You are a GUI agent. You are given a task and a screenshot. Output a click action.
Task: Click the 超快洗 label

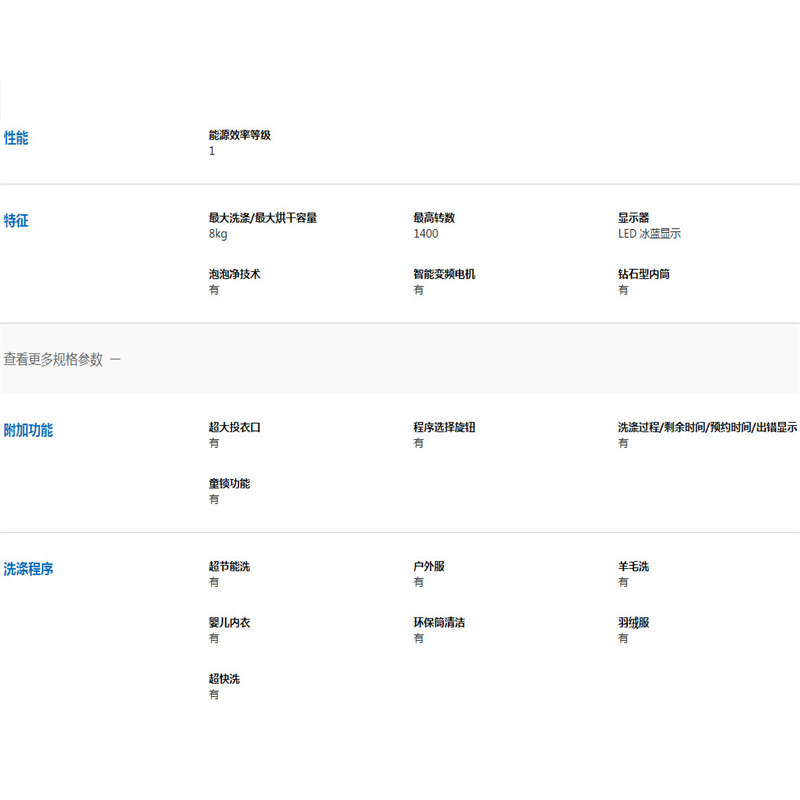click(224, 679)
